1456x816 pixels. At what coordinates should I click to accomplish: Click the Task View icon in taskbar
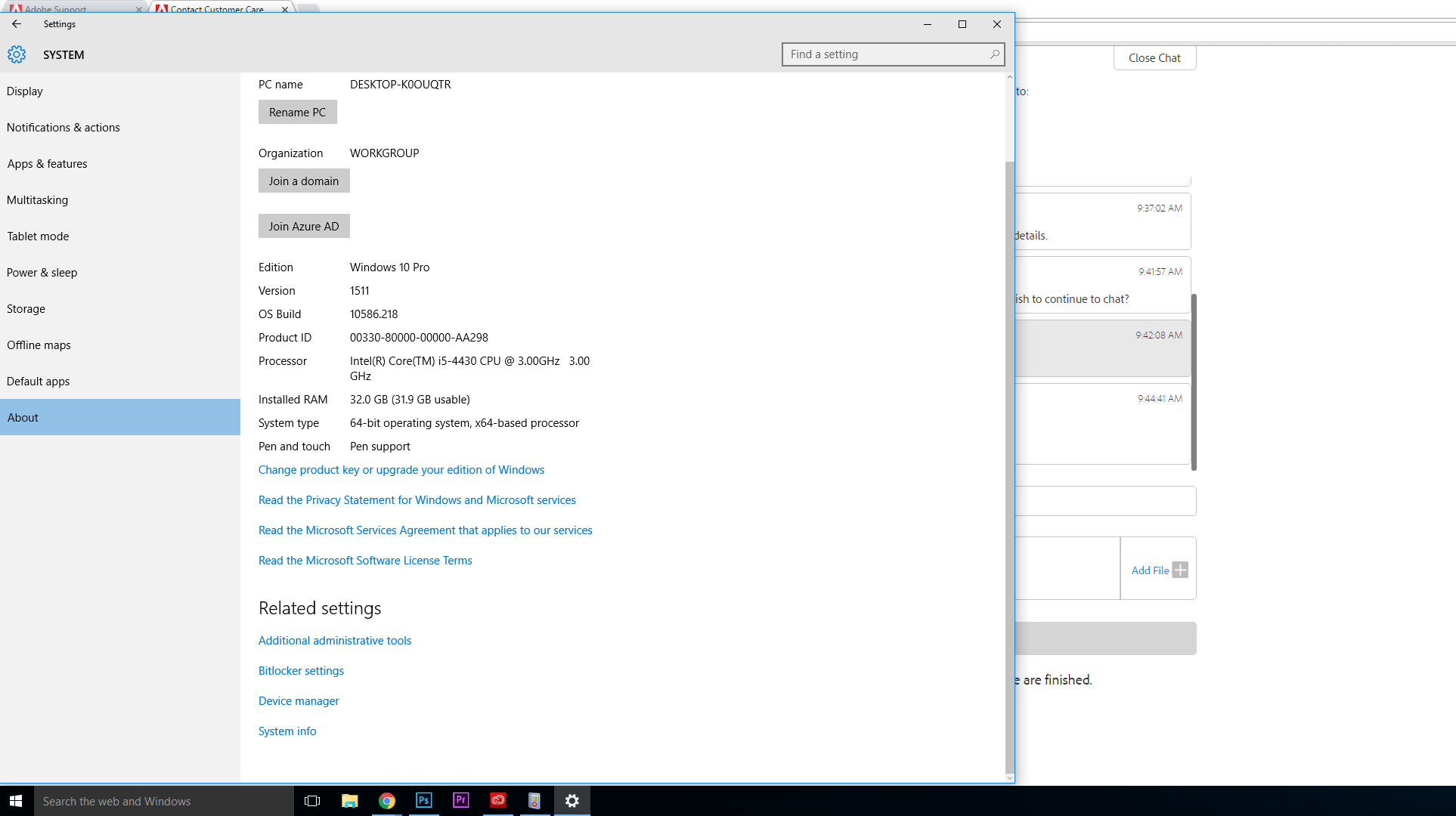(311, 801)
